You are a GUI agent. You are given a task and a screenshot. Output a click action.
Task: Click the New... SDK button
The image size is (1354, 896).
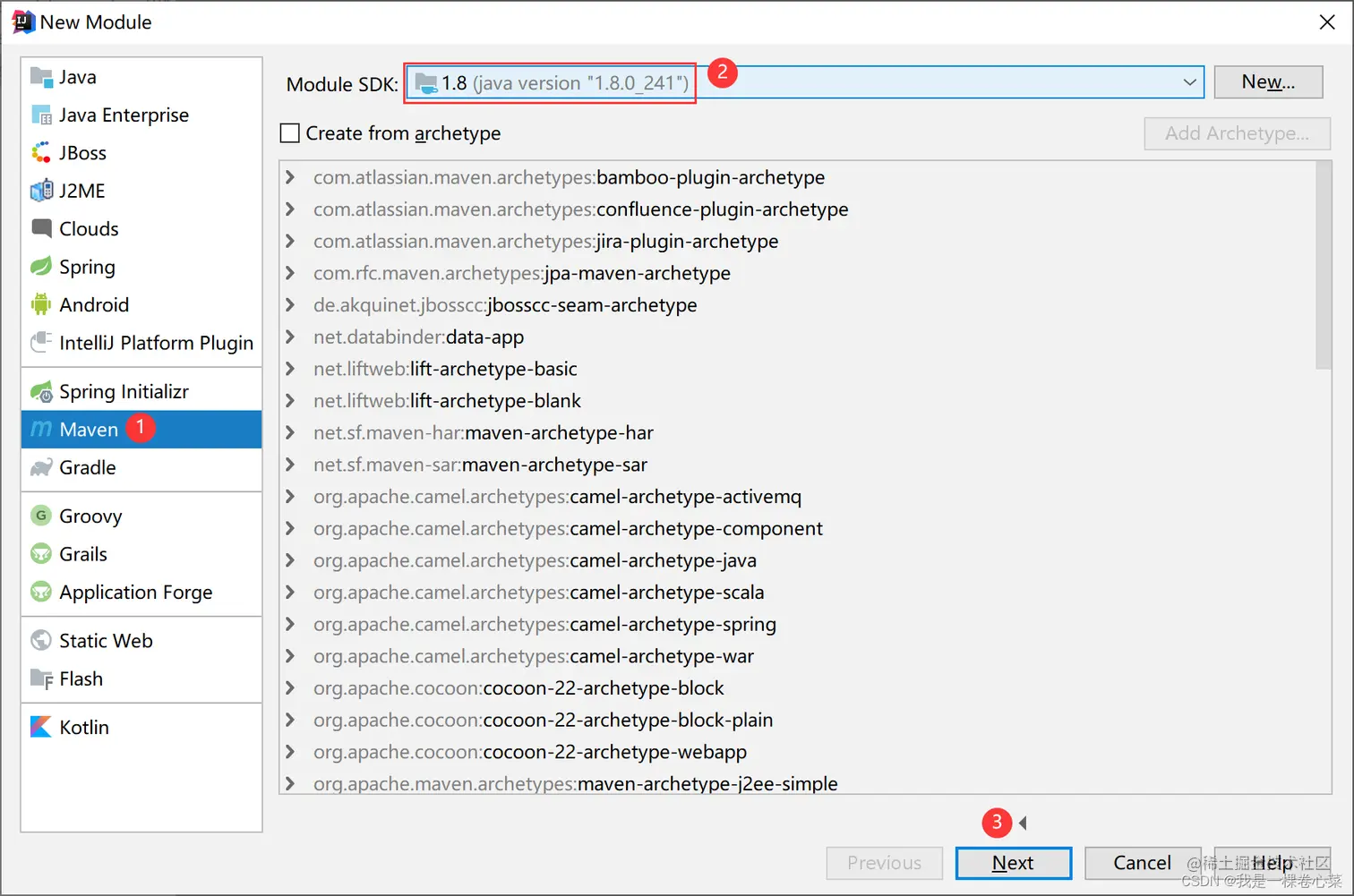click(x=1268, y=82)
